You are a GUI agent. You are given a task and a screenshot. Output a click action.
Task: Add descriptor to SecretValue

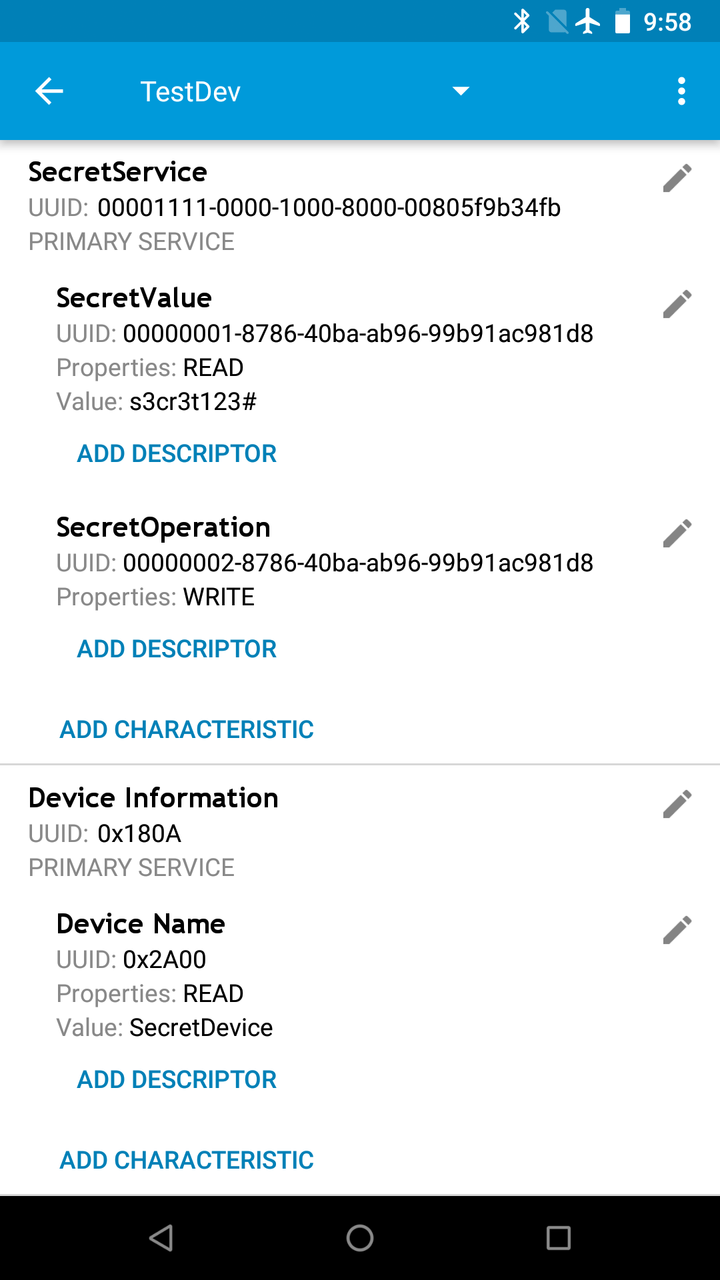pyautogui.click(x=177, y=454)
